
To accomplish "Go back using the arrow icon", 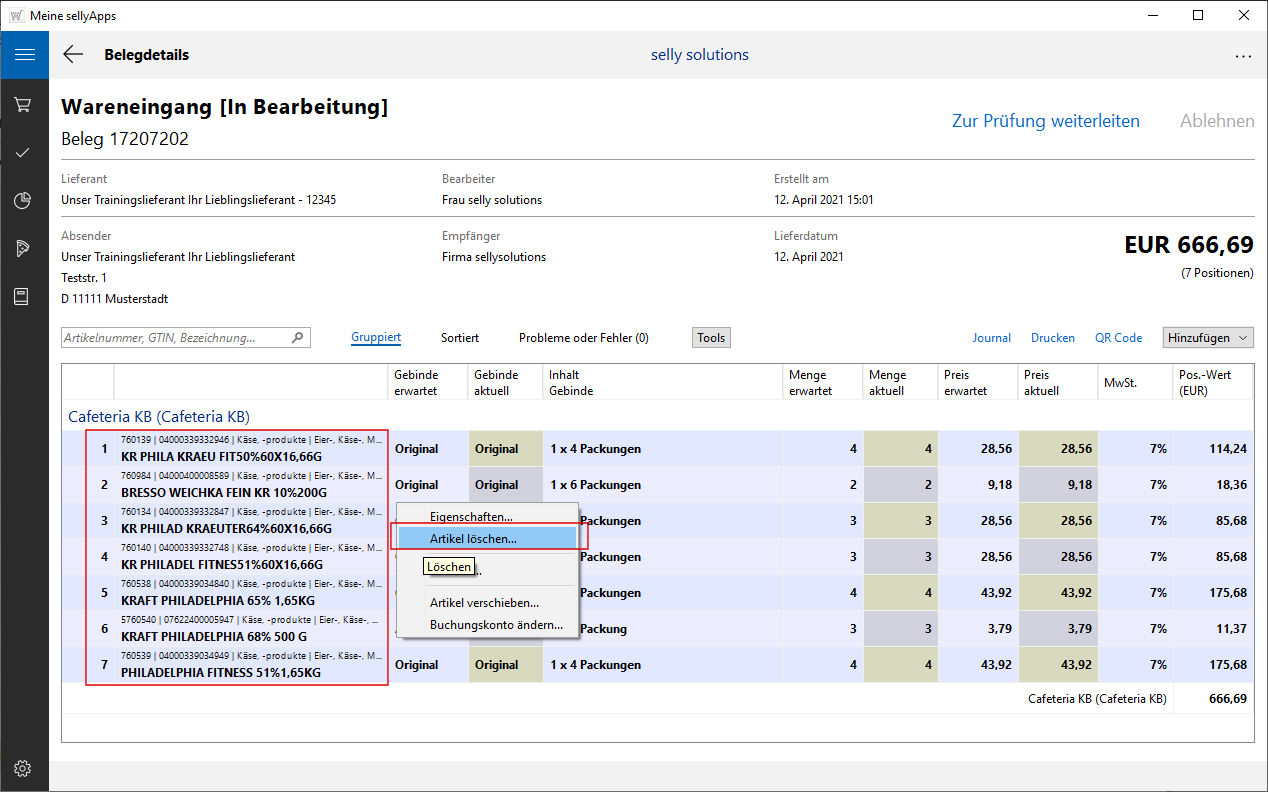I will pyautogui.click(x=73, y=55).
